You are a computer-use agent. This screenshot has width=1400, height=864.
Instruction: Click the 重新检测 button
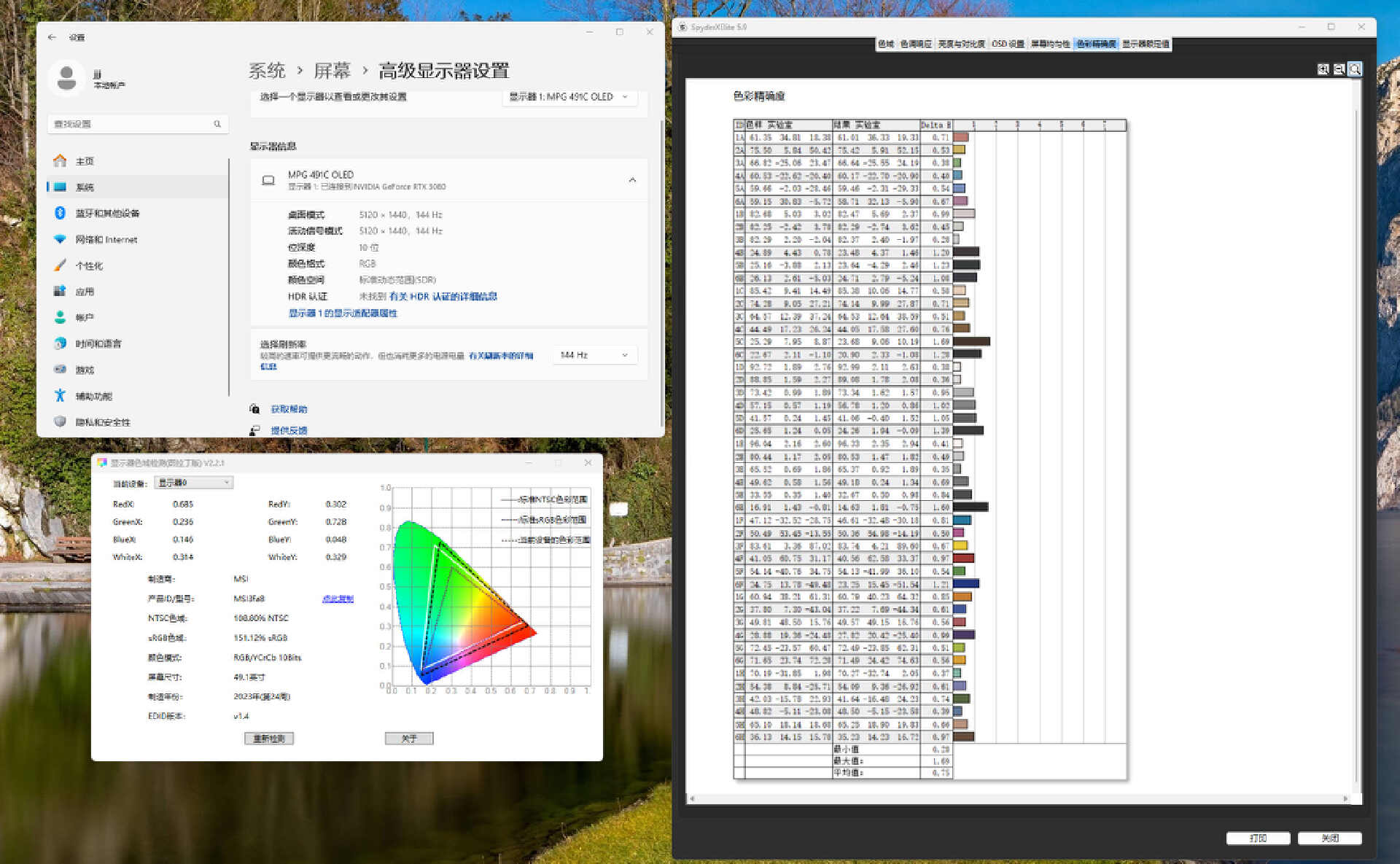[x=269, y=739]
